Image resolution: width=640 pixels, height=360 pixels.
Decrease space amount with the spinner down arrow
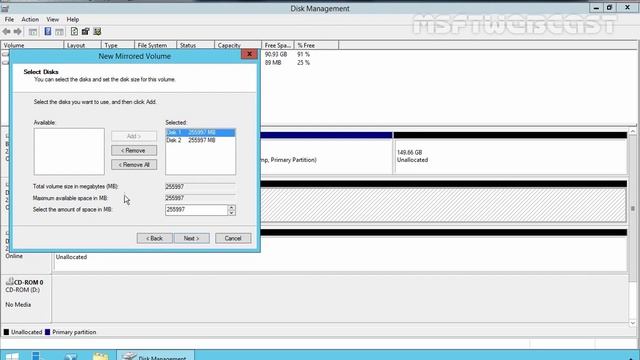pos(231,213)
